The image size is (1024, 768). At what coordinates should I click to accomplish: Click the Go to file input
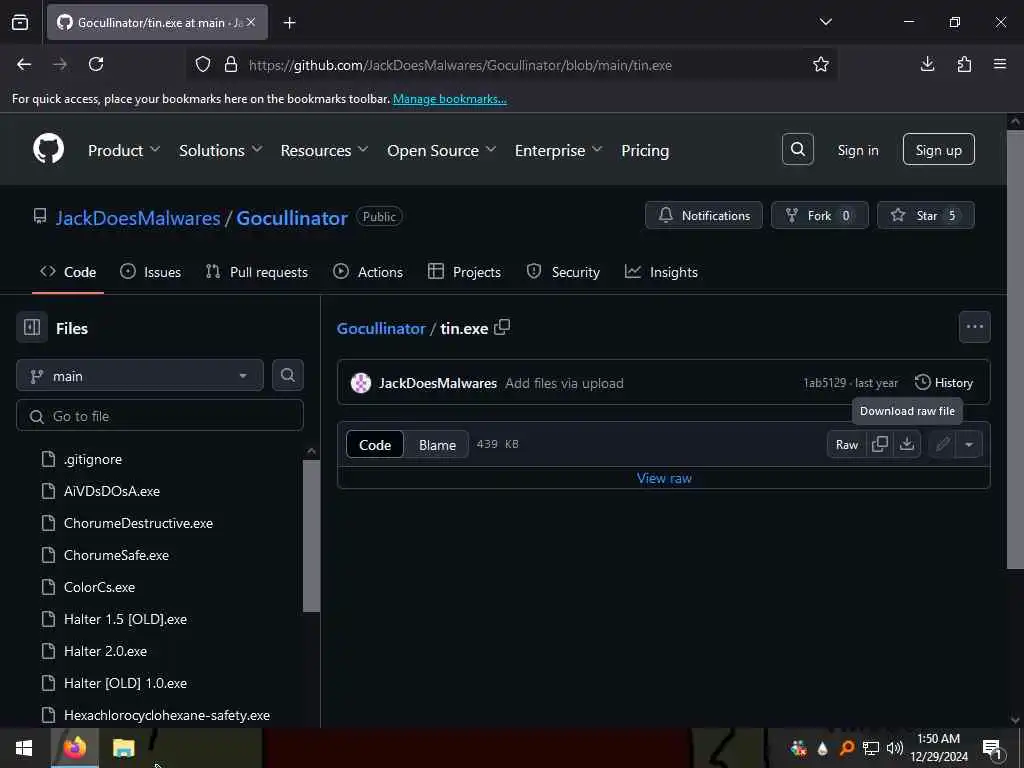coord(160,415)
